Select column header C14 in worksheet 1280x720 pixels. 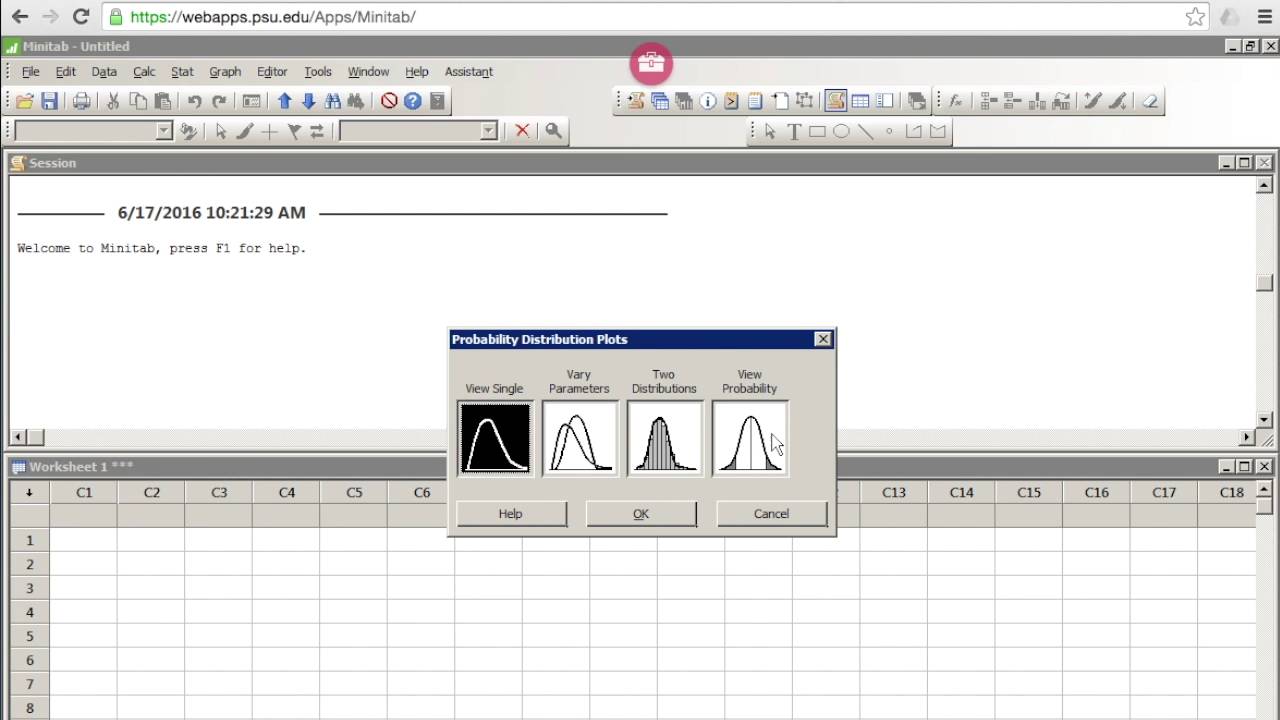[961, 492]
